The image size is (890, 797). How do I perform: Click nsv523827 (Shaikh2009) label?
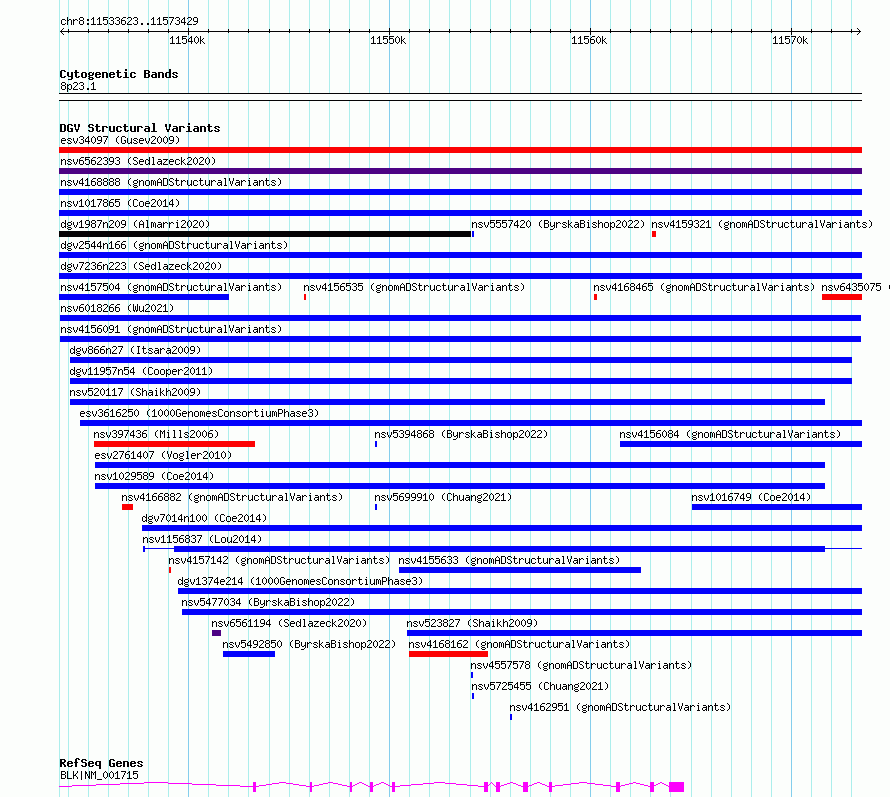pyautogui.click(x=472, y=623)
